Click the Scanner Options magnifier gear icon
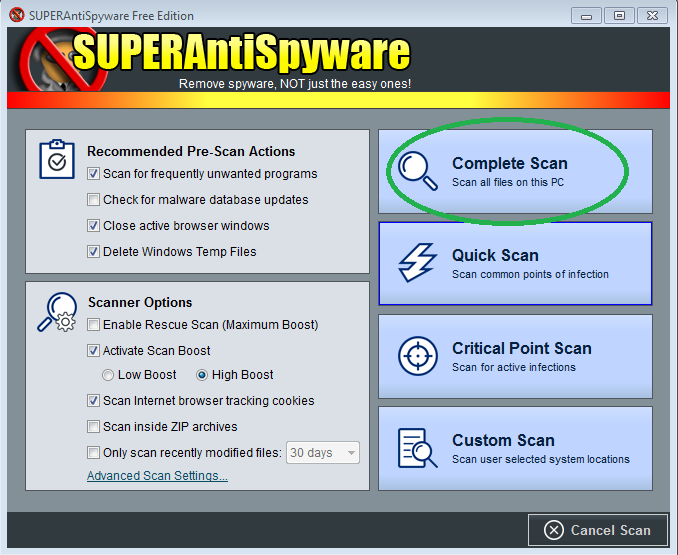678x555 pixels. [57, 312]
